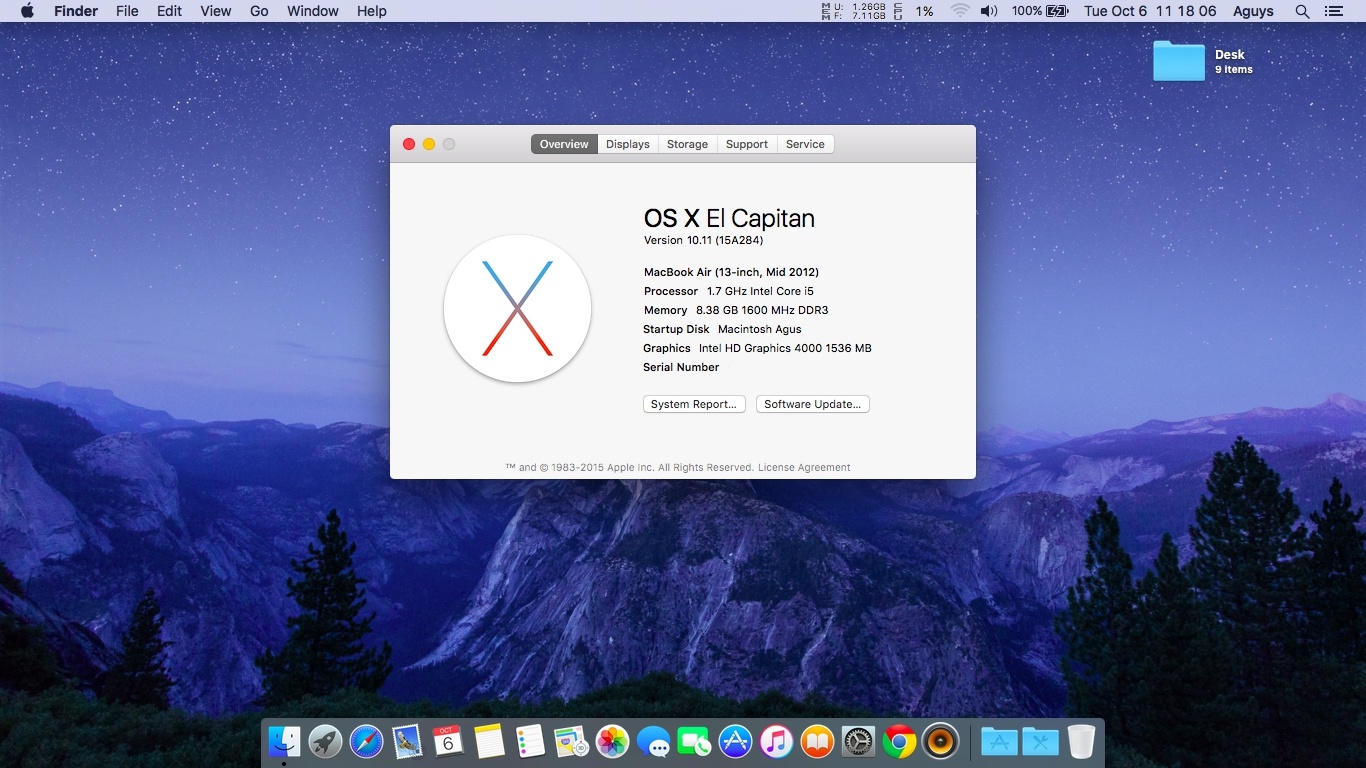This screenshot has width=1366, height=768.
Task: Open the View menu
Action: tap(216, 11)
